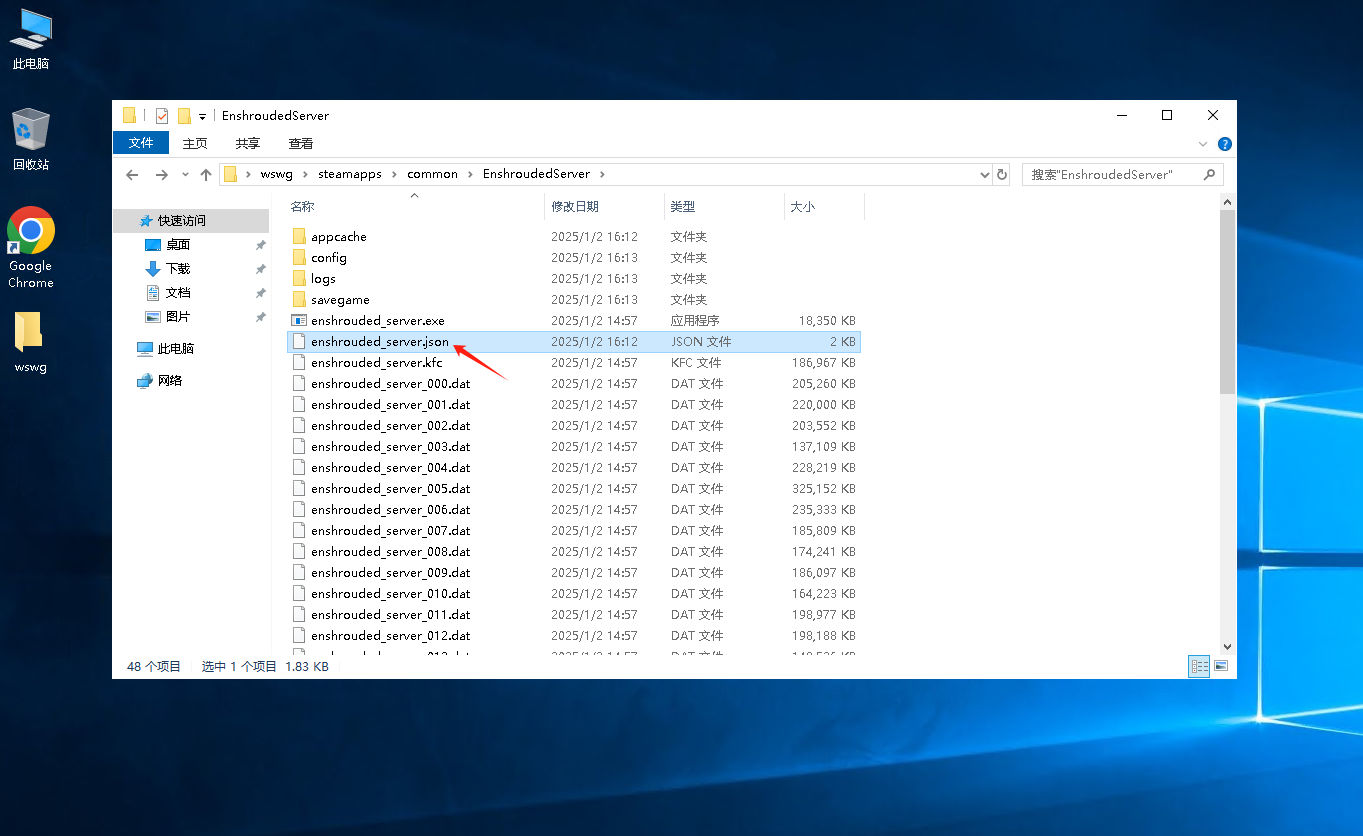Click the file list vertical scrollbar thumb
The width and height of the screenshot is (1363, 836).
1228,302
